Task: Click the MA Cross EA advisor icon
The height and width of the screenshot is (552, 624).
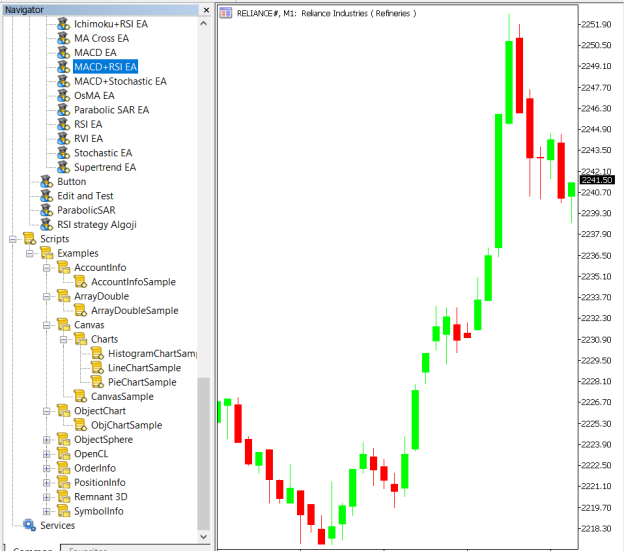Action: coord(63,38)
